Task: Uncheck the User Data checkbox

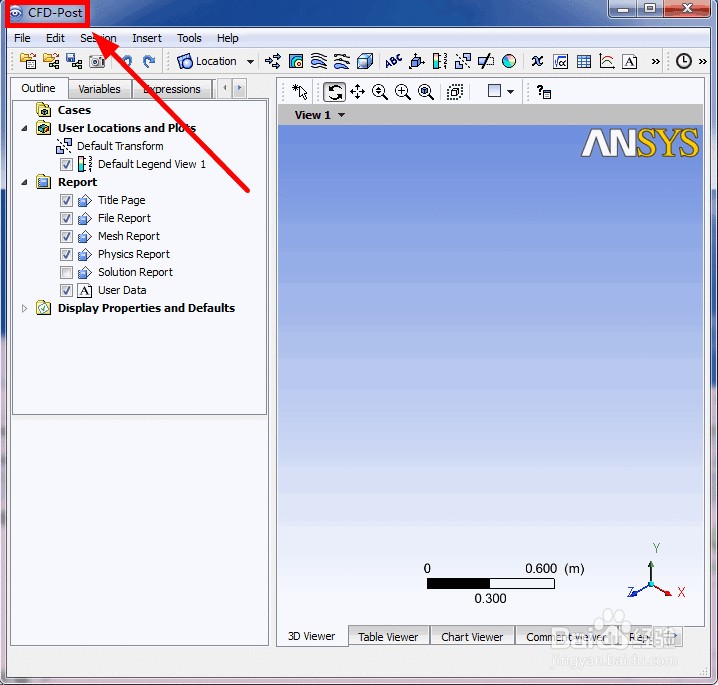Action: pos(66,290)
